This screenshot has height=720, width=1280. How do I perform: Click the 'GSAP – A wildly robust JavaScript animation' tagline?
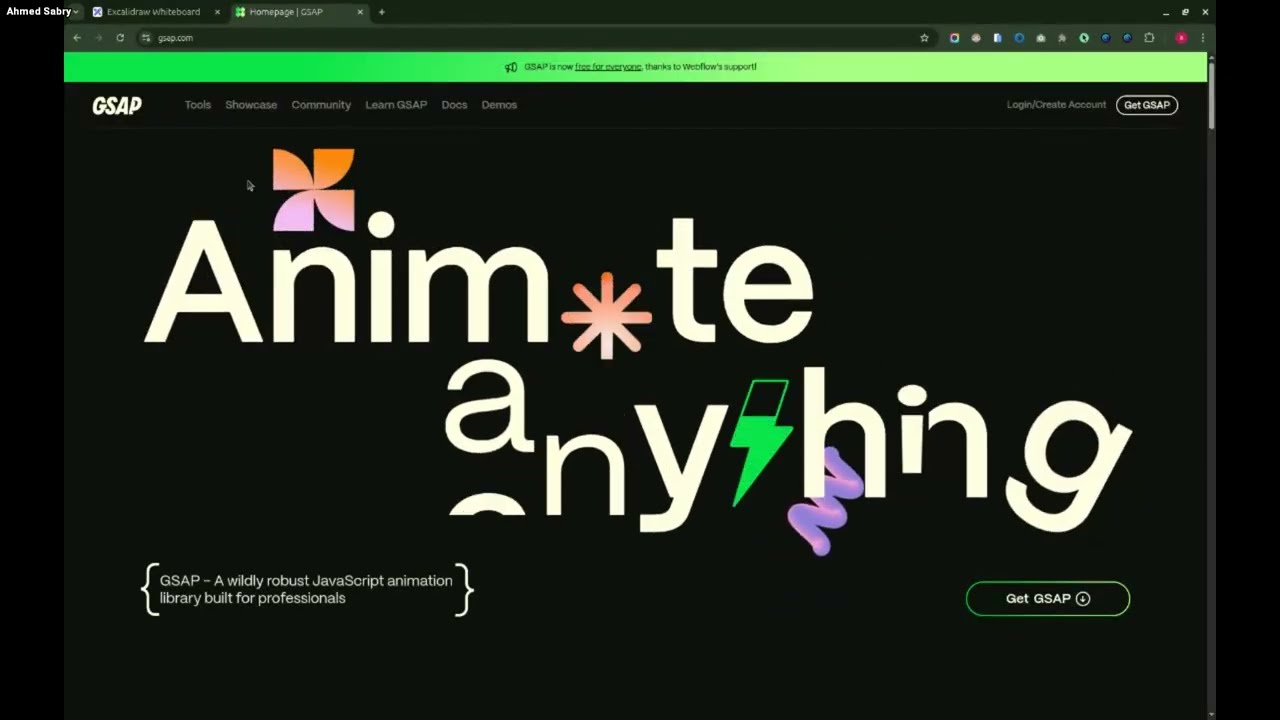click(306, 589)
